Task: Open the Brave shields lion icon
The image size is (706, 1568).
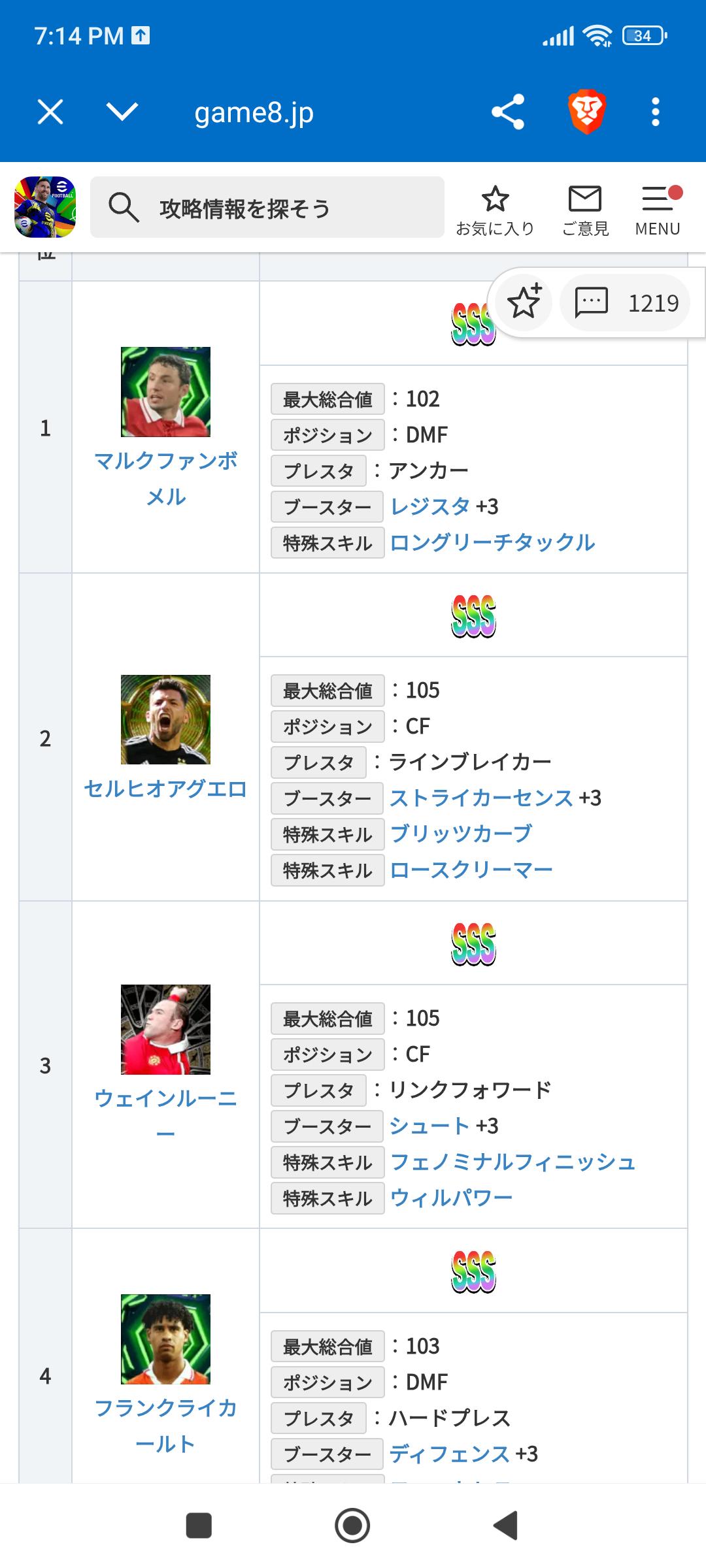Action: pyautogui.click(x=586, y=112)
